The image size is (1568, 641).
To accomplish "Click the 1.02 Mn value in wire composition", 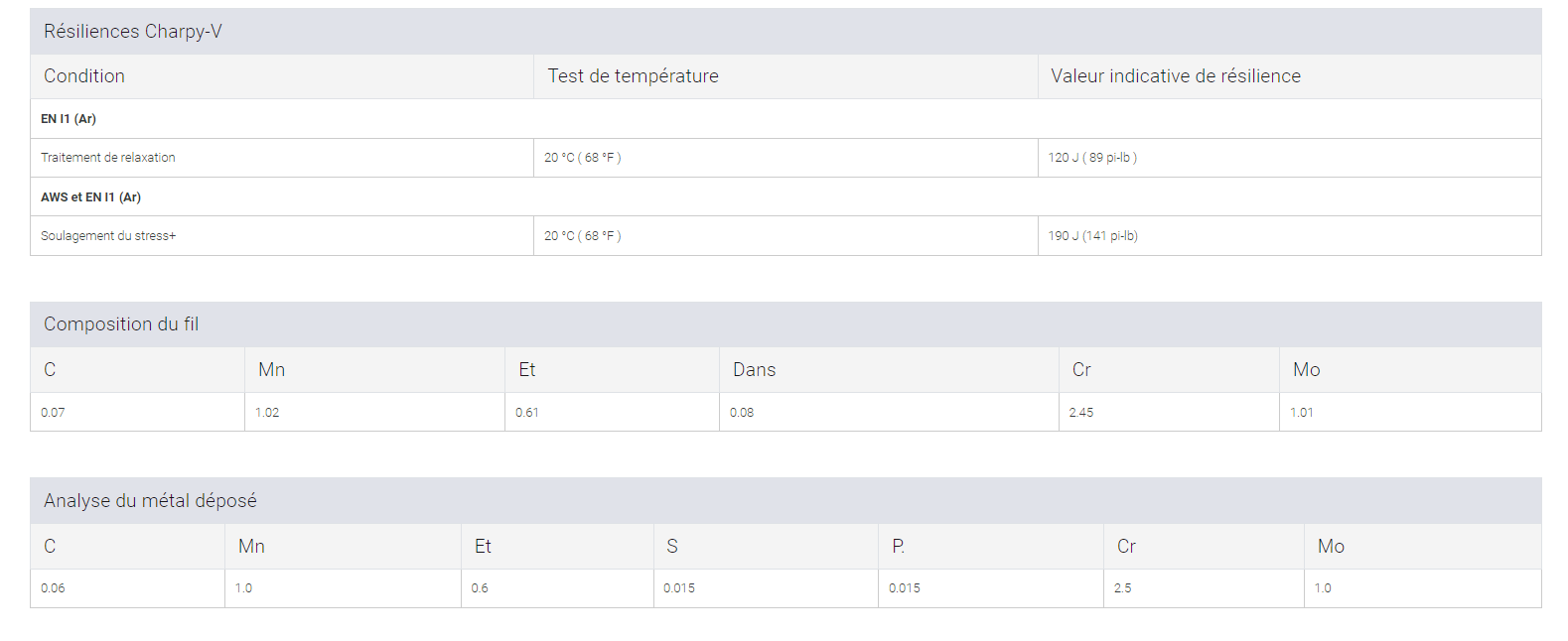I will pos(267,413).
